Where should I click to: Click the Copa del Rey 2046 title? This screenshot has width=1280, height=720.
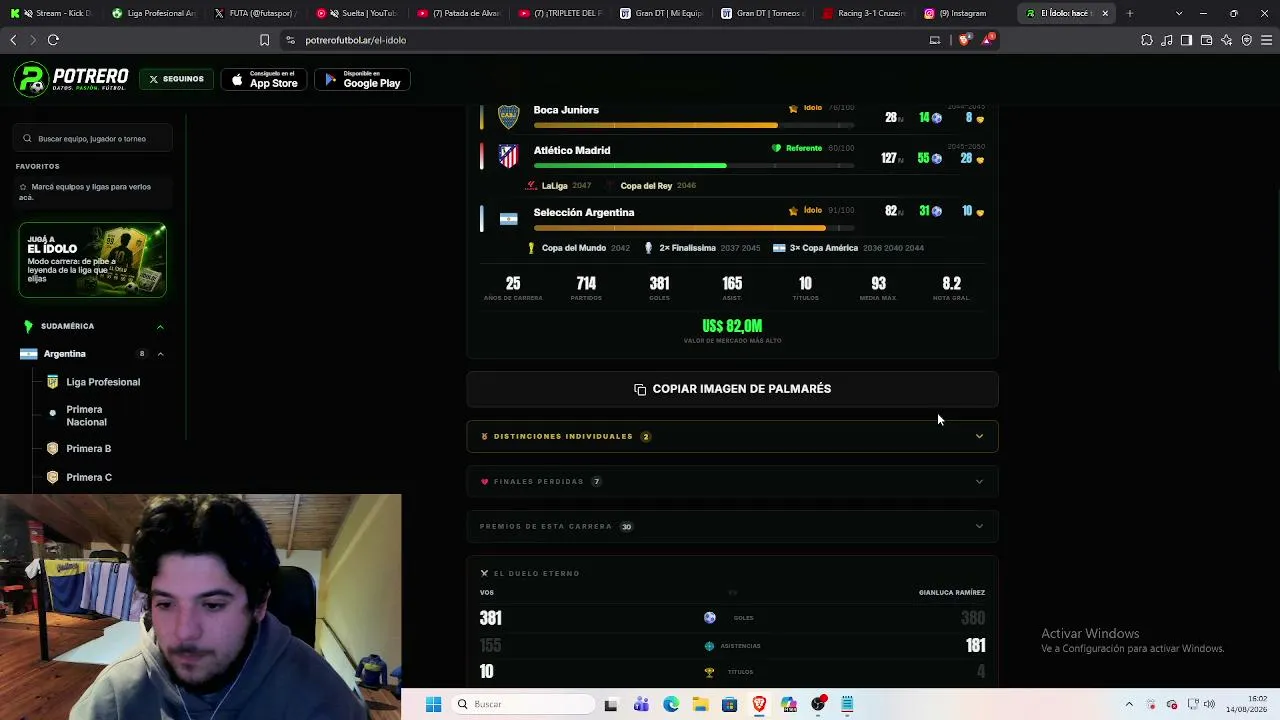coord(658,186)
